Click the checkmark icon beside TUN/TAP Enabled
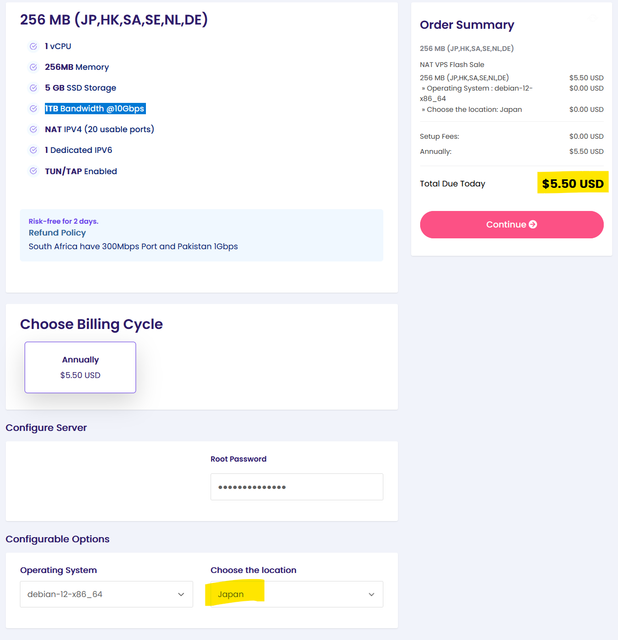 point(33,171)
